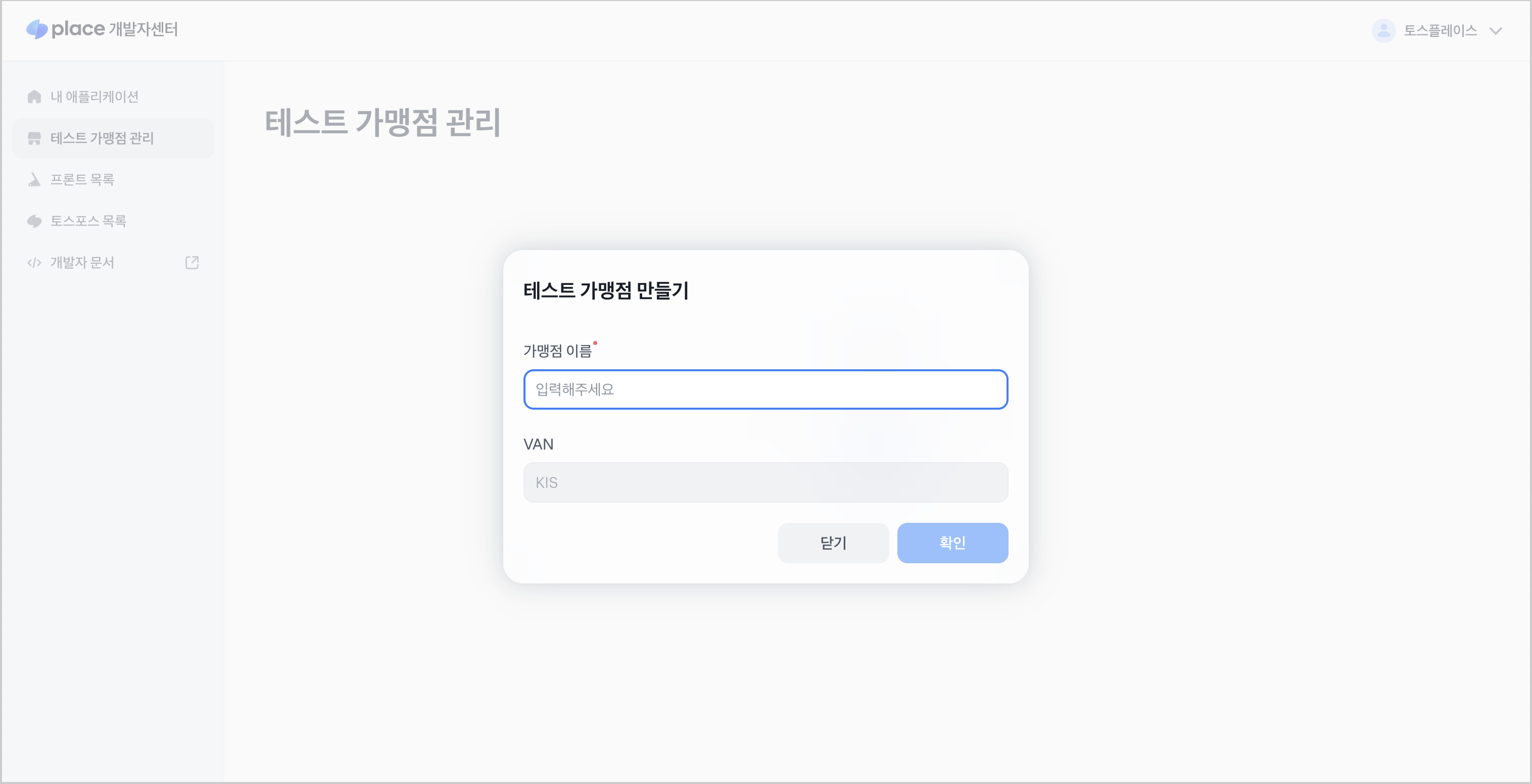Click the Toss logo icon beside 토스포스 목록
The height and width of the screenshot is (784, 1532).
click(x=34, y=221)
